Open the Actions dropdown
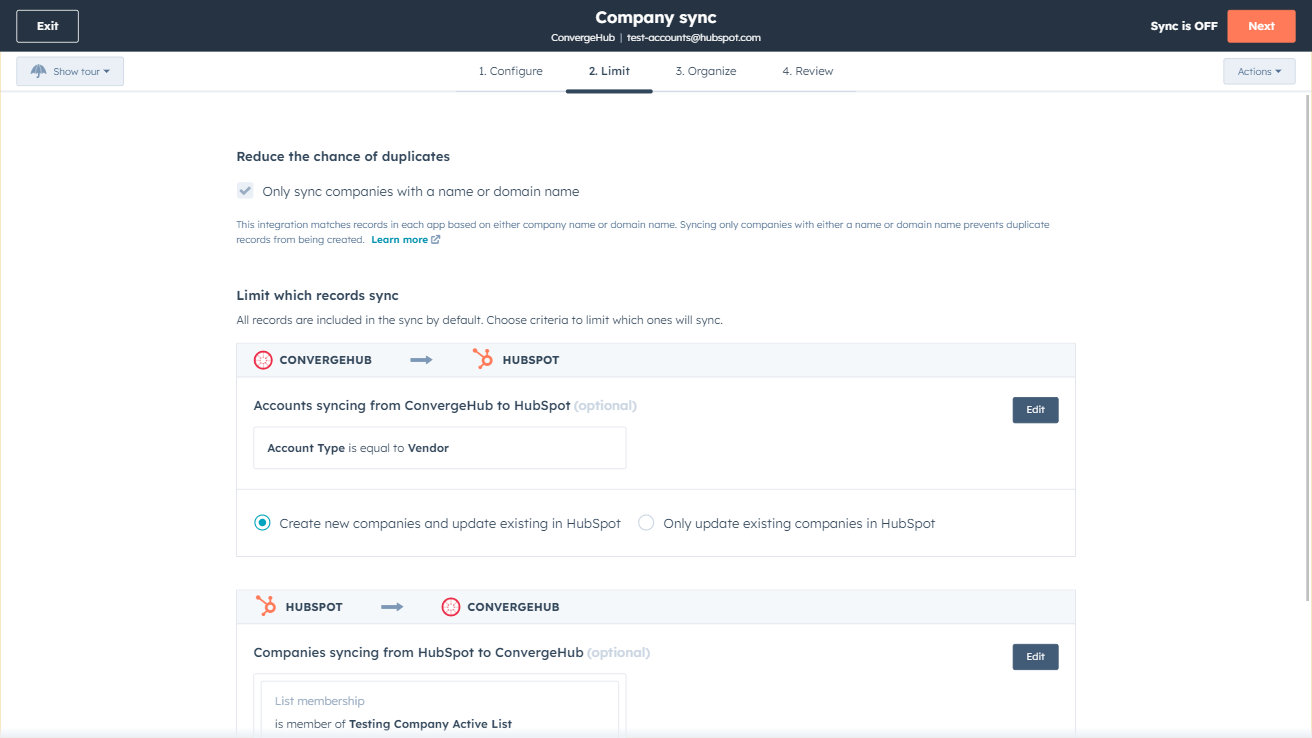The image size is (1312, 738). tap(1259, 71)
